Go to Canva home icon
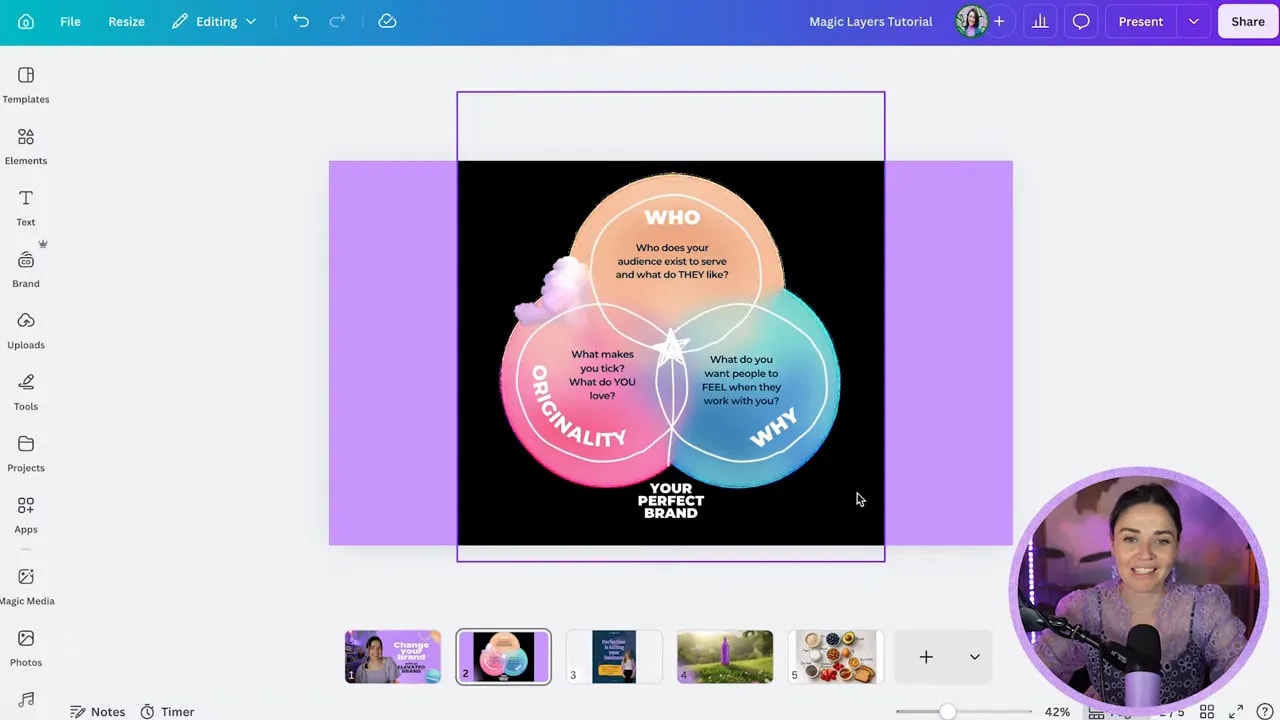The width and height of the screenshot is (1280, 720). 26,21
